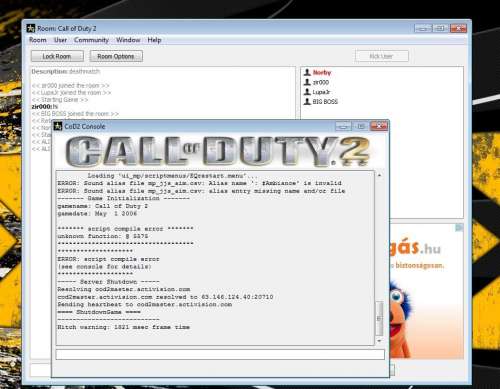Click the user icon next to zir000
500x389 pixels.
(x=307, y=82)
